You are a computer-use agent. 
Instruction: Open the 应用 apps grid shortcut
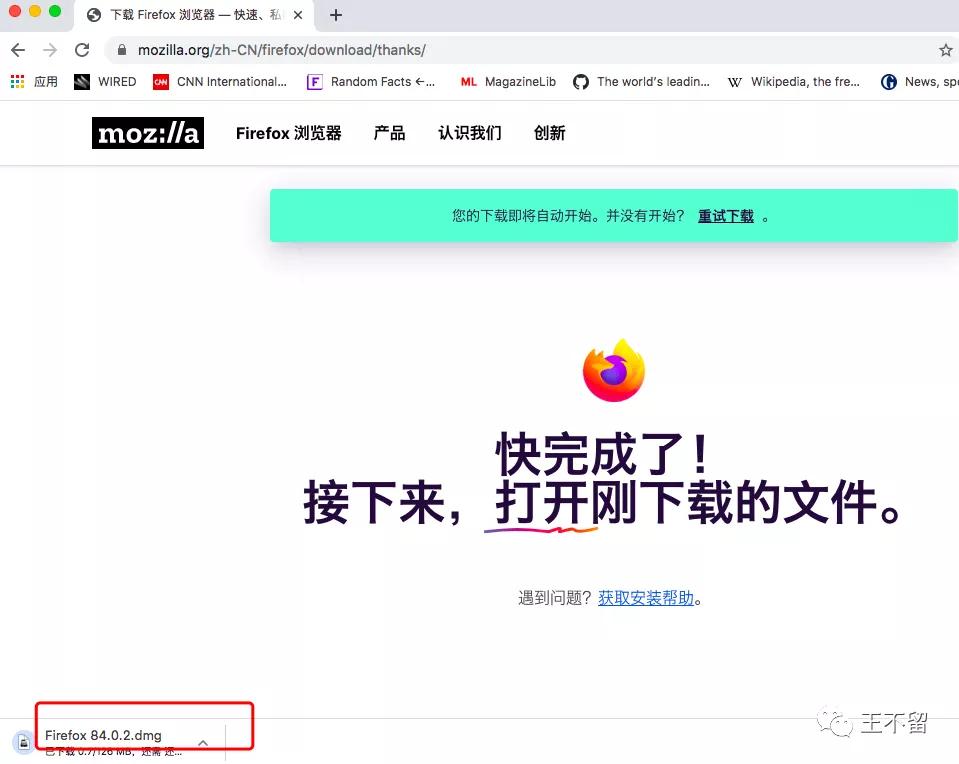coord(34,81)
